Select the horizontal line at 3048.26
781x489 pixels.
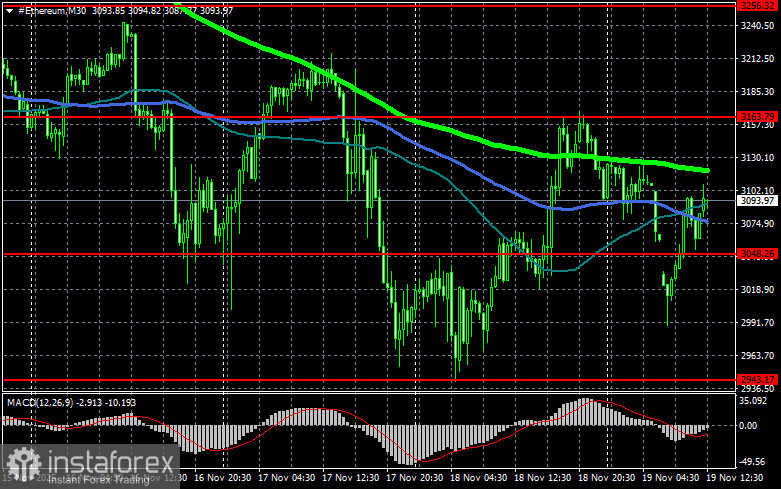coord(369,254)
